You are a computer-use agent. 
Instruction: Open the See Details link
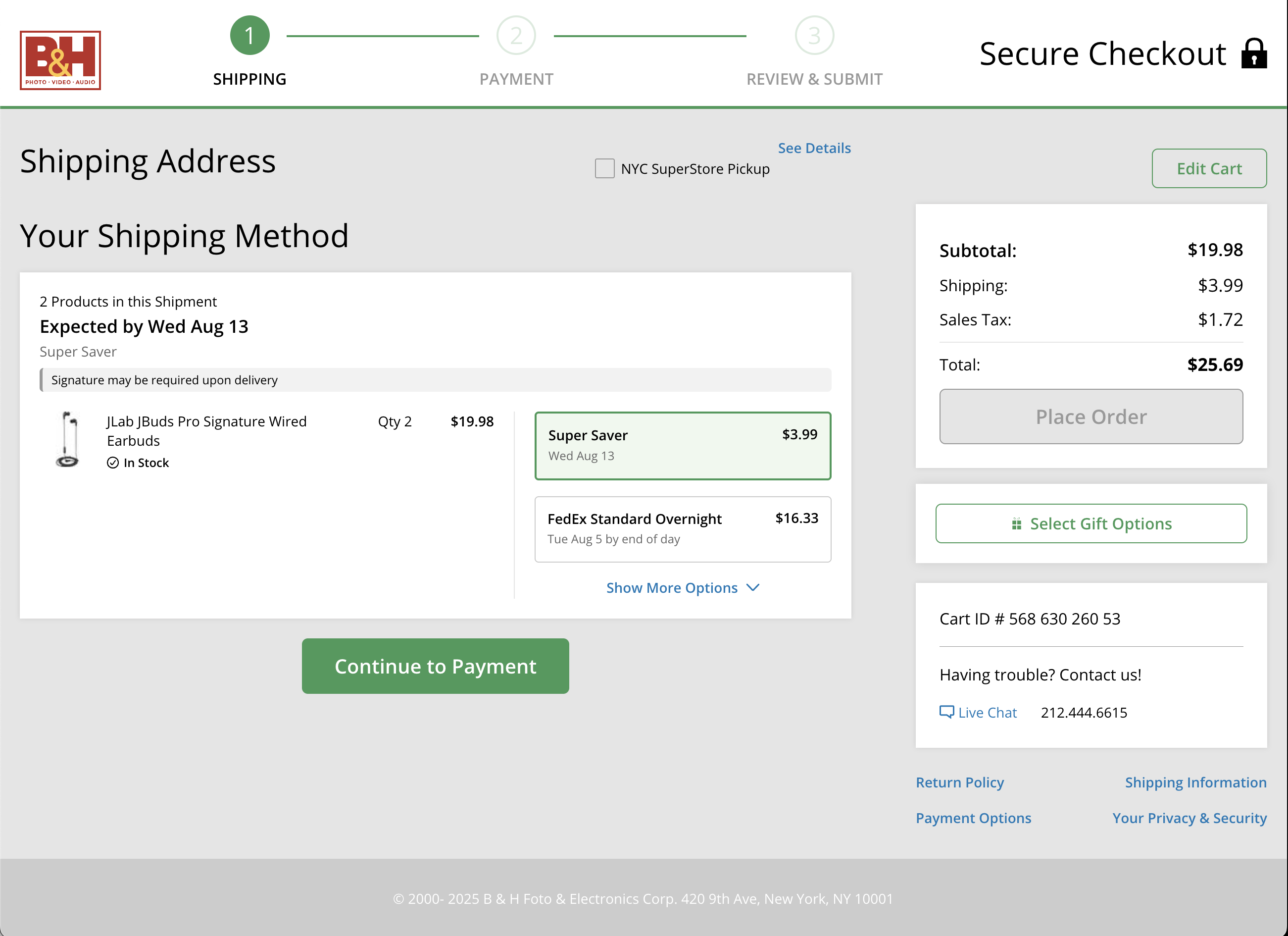pyautogui.click(x=814, y=149)
